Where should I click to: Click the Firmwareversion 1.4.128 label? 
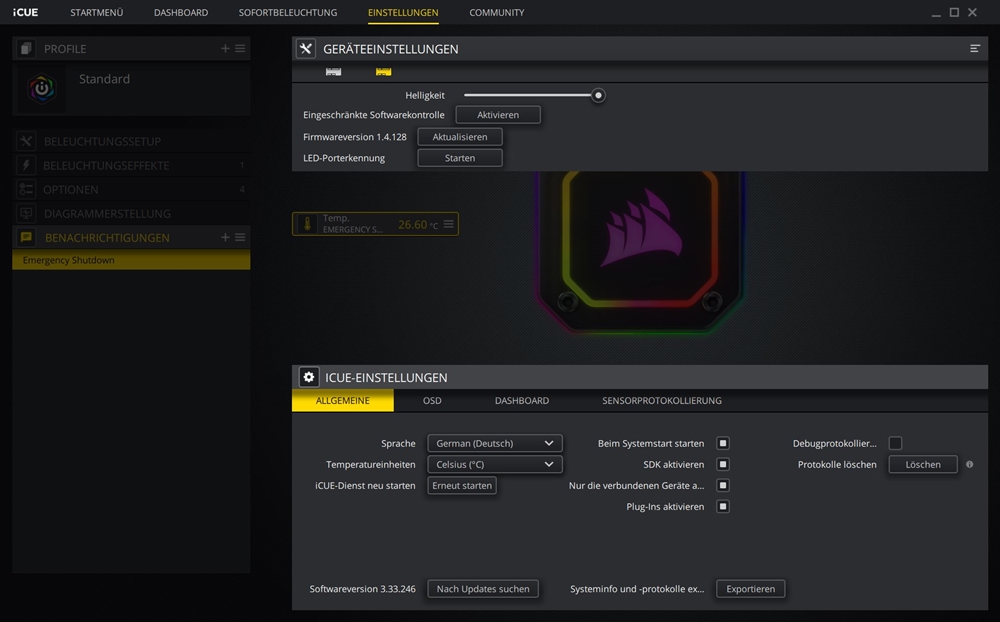(355, 137)
